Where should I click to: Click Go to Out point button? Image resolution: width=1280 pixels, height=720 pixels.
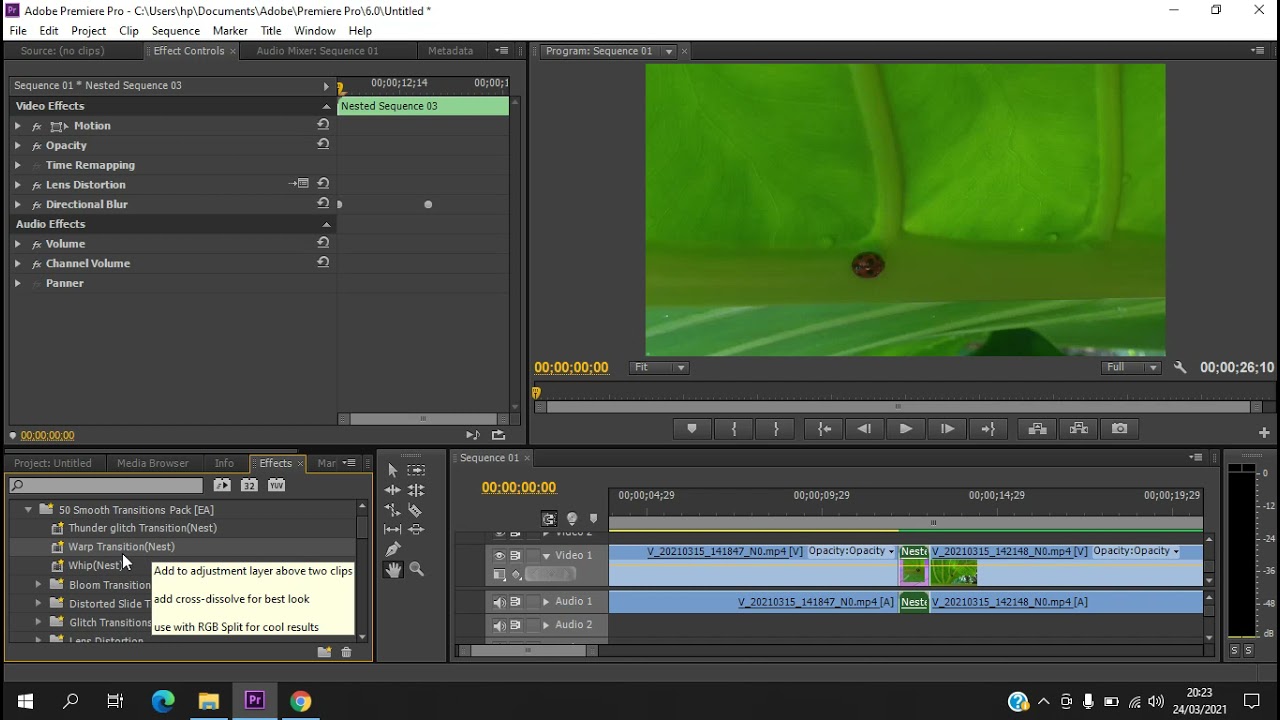coord(988,429)
